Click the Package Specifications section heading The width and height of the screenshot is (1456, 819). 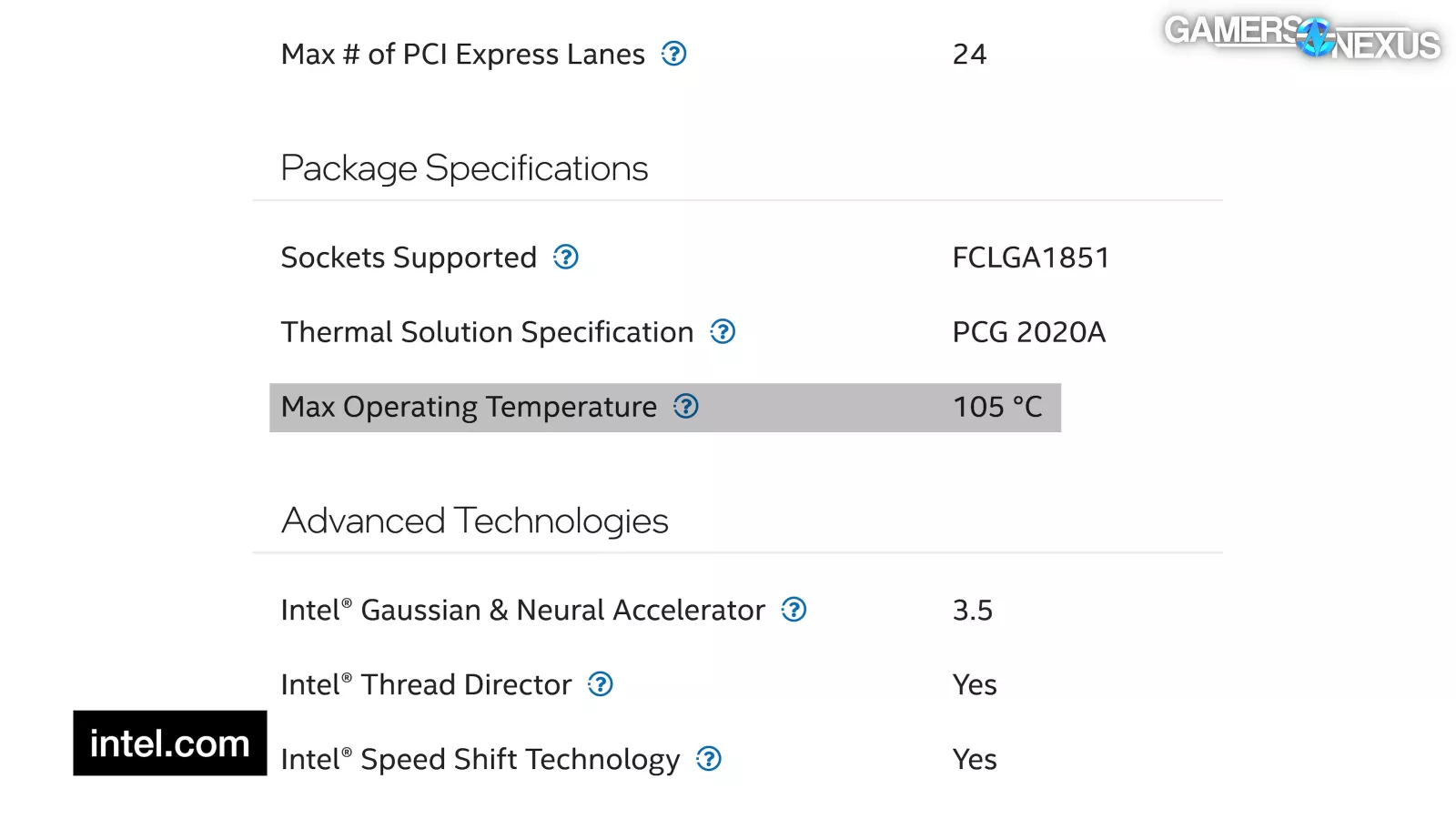click(x=464, y=168)
